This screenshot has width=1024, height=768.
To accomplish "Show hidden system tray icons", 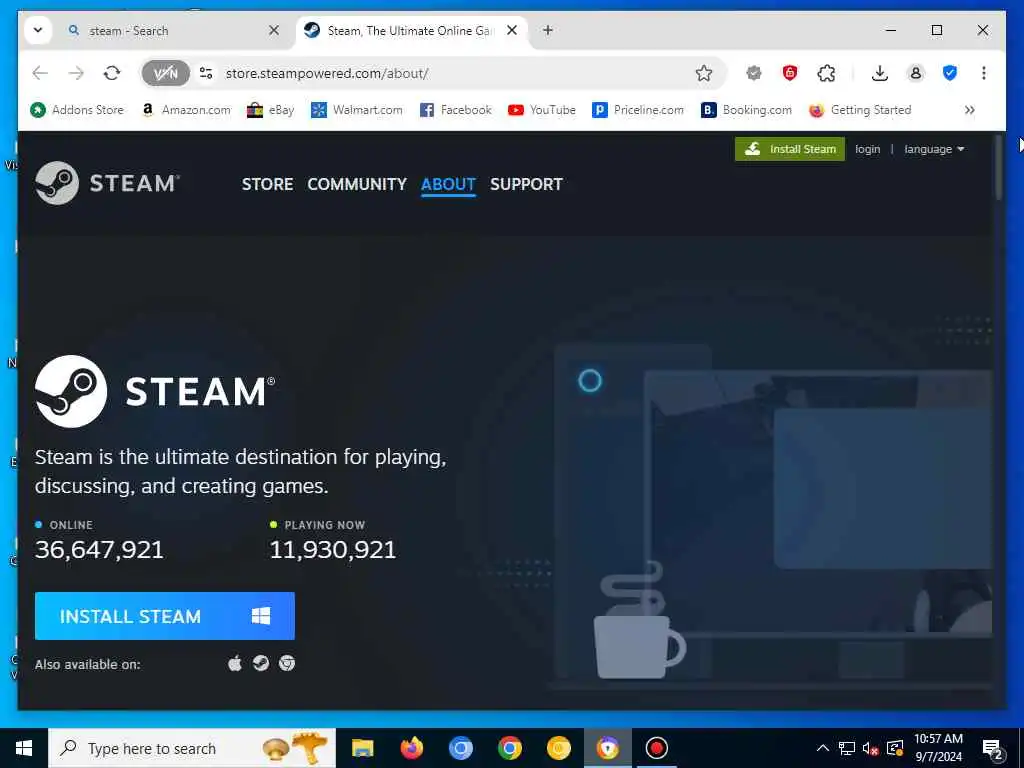I will tap(823, 748).
